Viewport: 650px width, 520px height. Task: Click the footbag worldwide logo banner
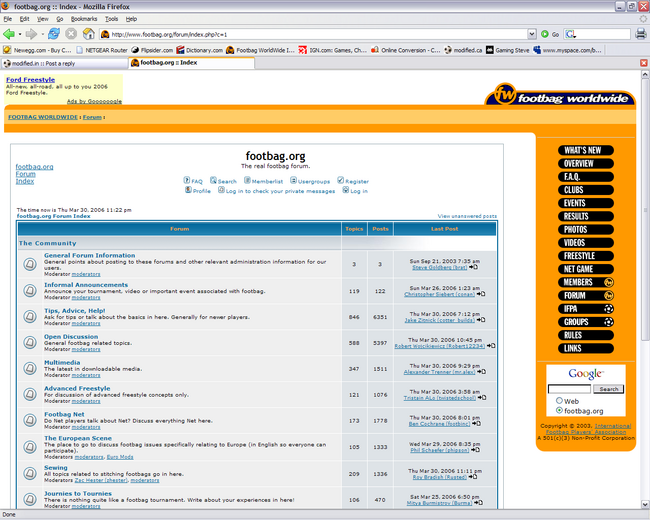560,95
